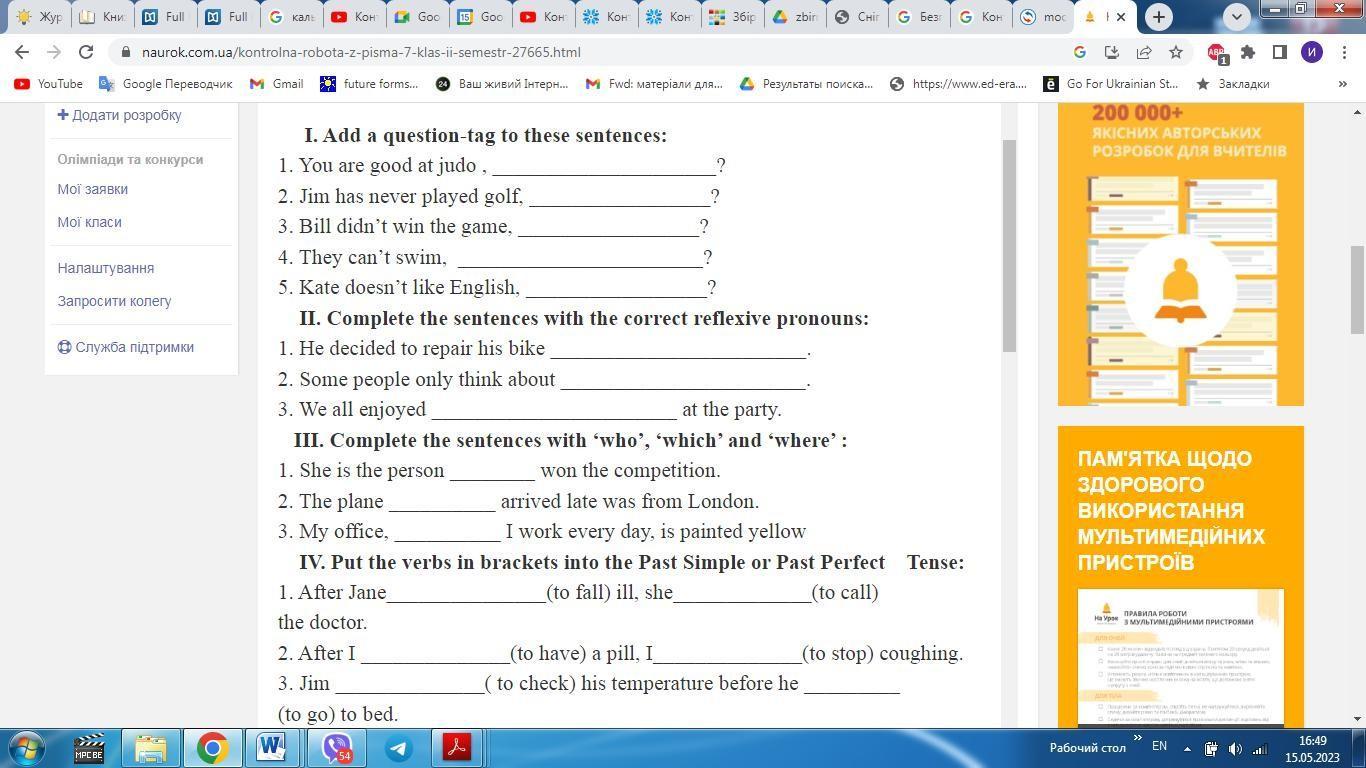Open the Пам'ятка мультимедійних пристроїв banner

[1181, 577]
